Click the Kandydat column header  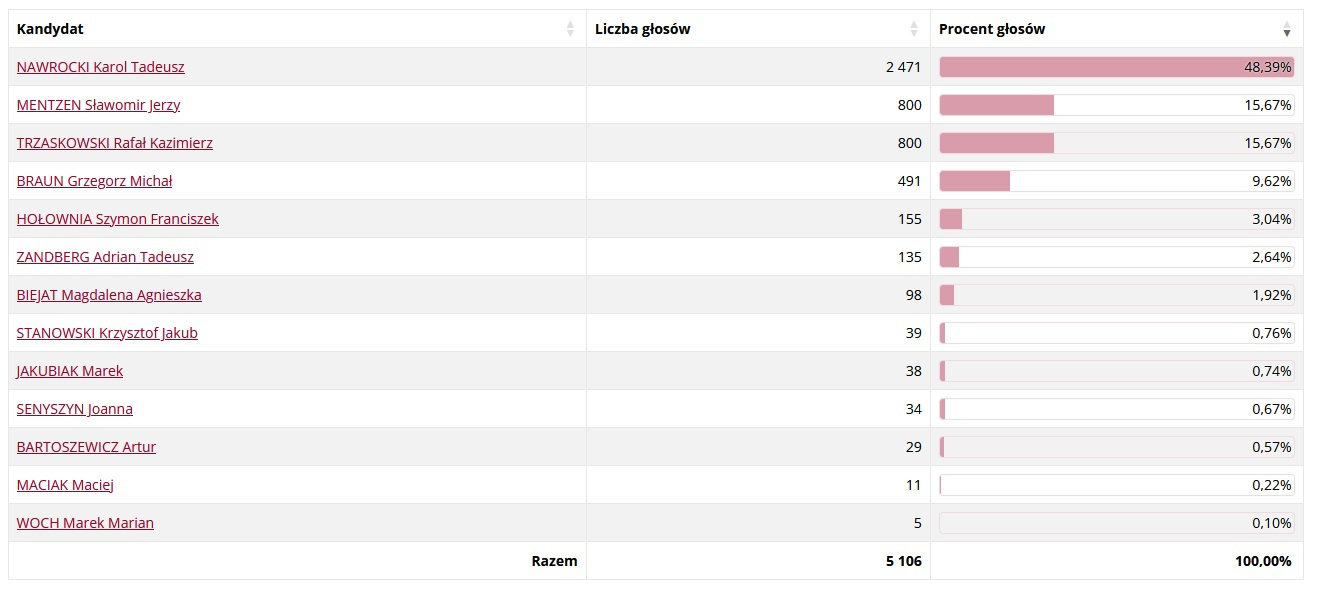click(x=298, y=29)
